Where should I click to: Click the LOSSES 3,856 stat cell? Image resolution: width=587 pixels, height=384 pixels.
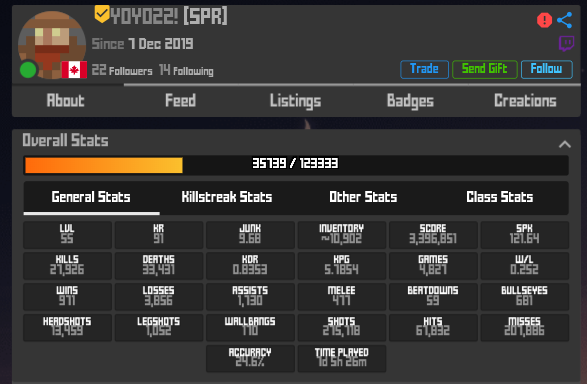159,297
